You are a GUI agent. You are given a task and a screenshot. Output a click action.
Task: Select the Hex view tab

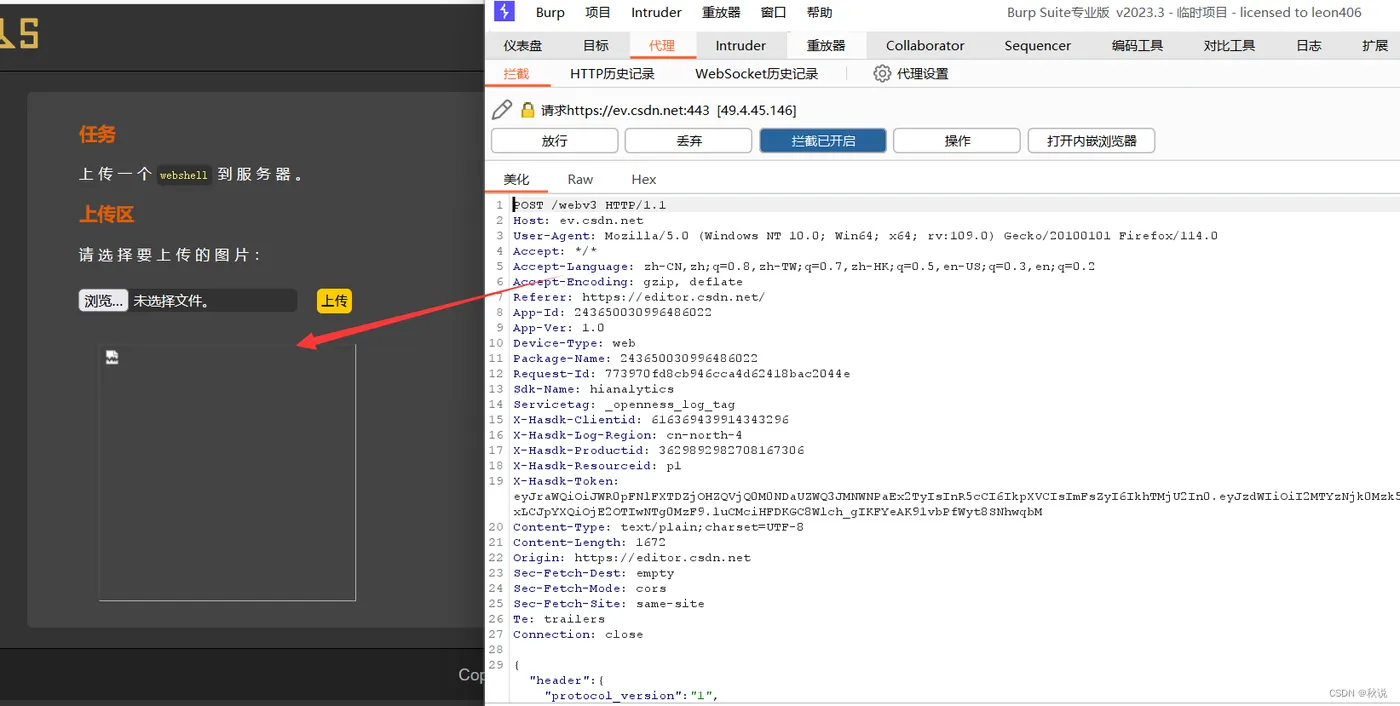[644, 180]
